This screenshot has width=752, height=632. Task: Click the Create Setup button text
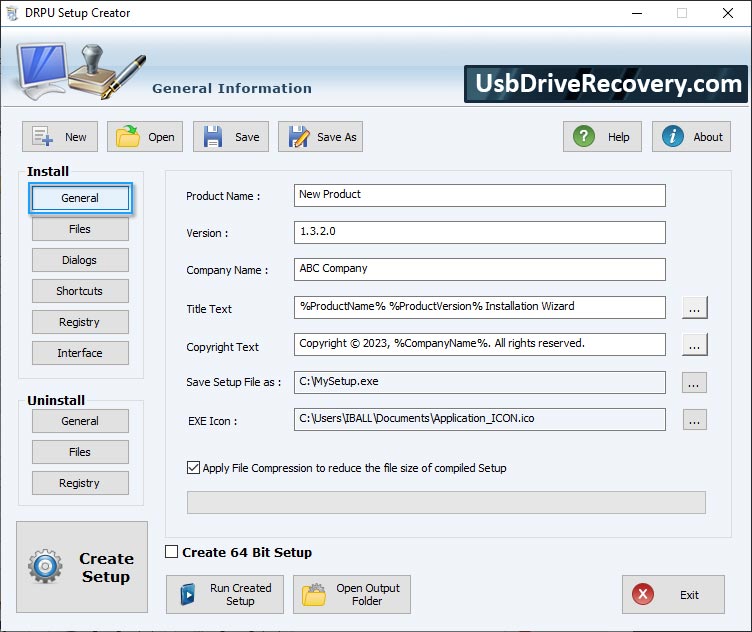coord(106,567)
